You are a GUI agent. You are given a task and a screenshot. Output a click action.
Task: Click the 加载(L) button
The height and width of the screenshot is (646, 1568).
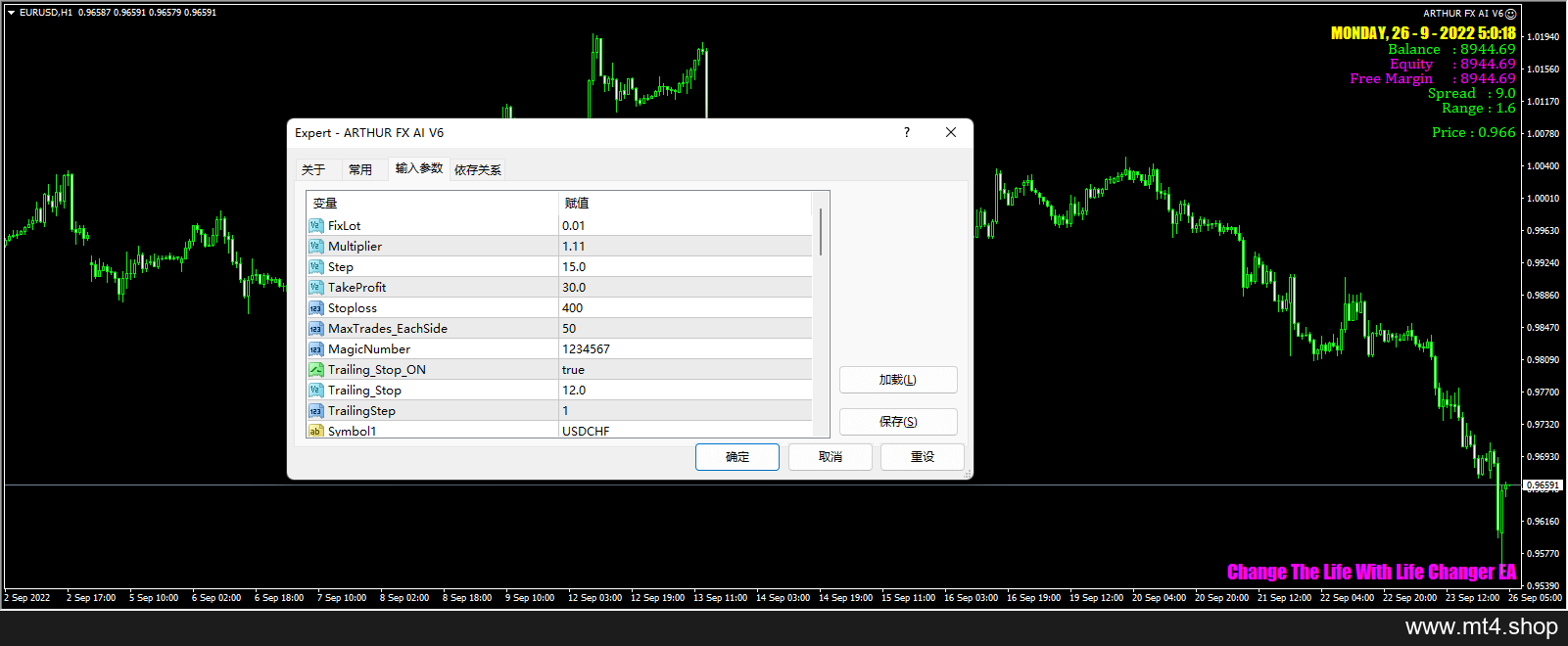point(898,380)
